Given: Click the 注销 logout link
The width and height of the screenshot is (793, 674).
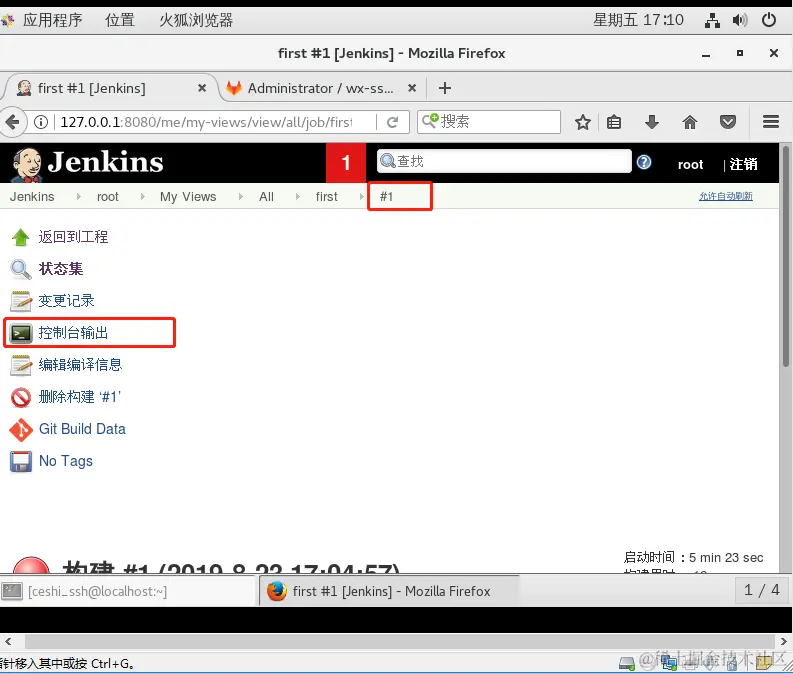Looking at the screenshot, I should click(x=743, y=164).
